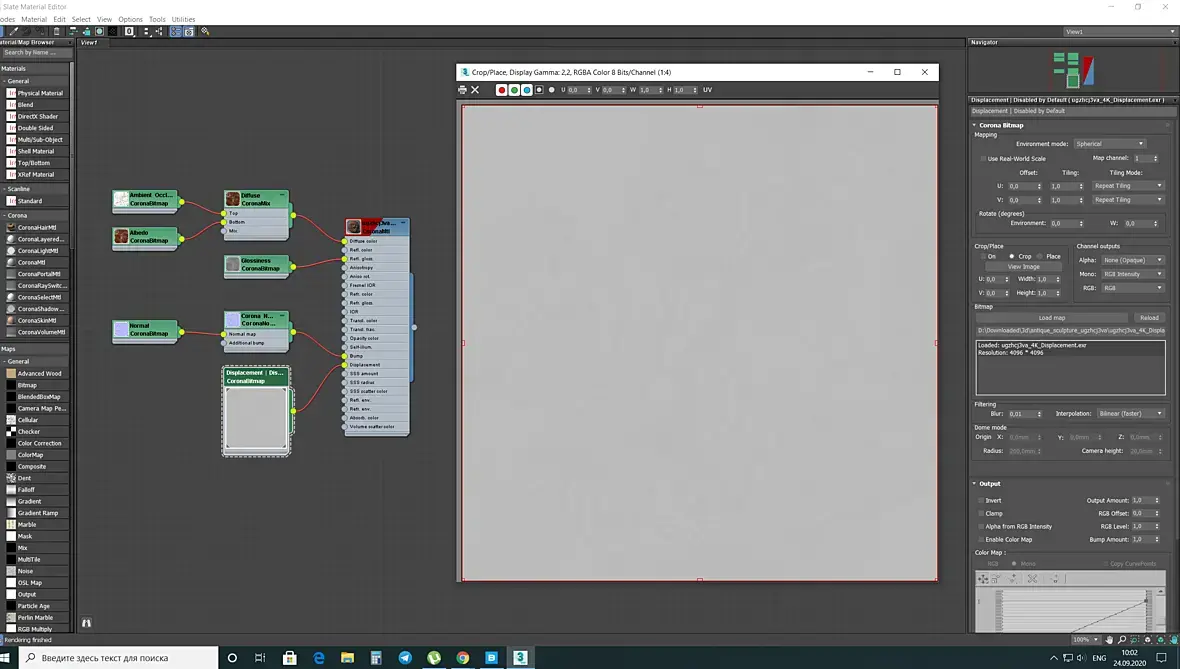Toggle the Parameter Editor panel icon
Screen dimensions: 1180x669
[189, 32]
